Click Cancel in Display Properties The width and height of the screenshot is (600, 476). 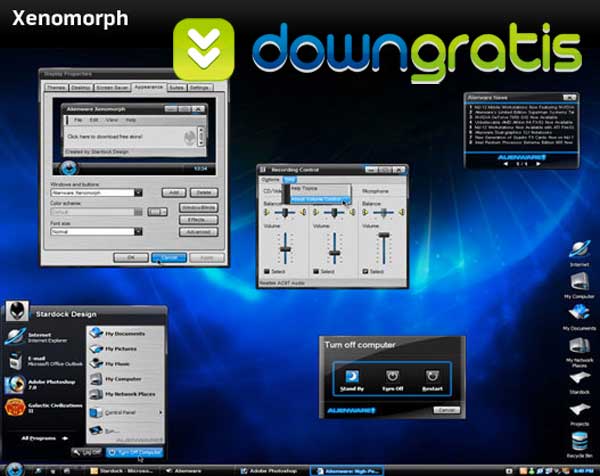coord(169,258)
